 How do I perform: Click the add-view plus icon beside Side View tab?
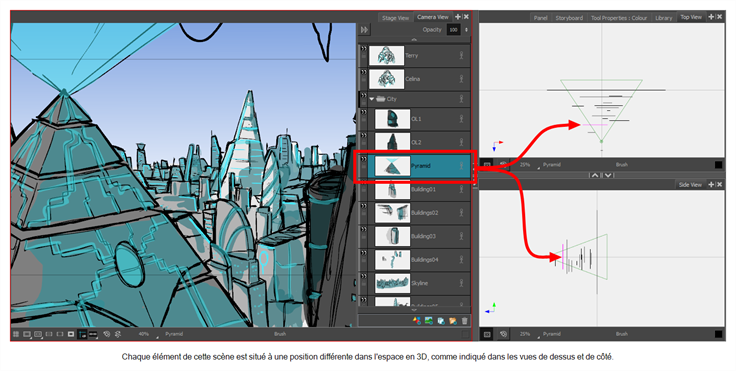coord(711,185)
